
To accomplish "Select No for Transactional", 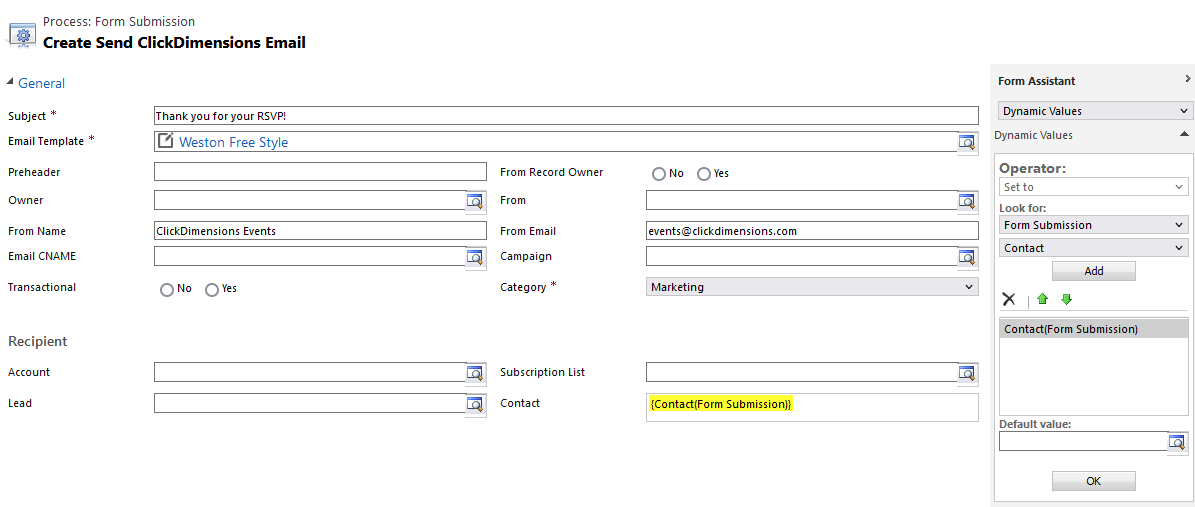I will click(167, 290).
